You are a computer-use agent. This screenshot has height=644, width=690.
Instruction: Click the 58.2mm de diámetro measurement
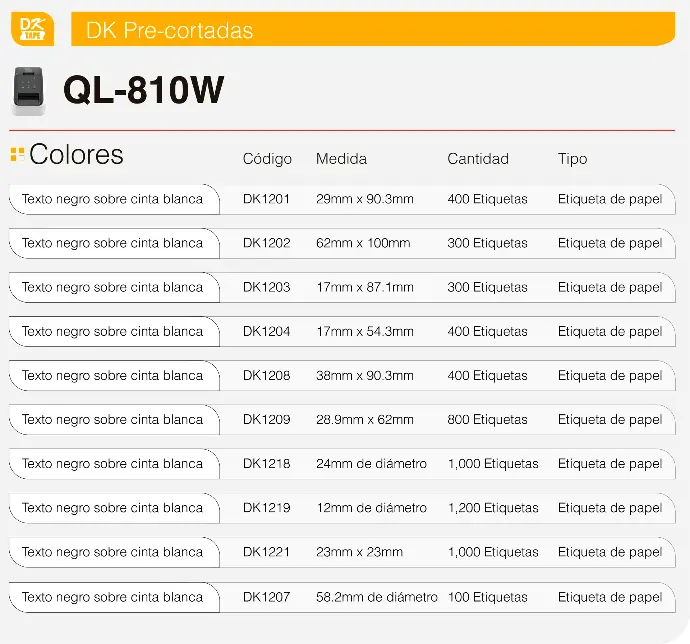pyautogui.click(x=377, y=597)
